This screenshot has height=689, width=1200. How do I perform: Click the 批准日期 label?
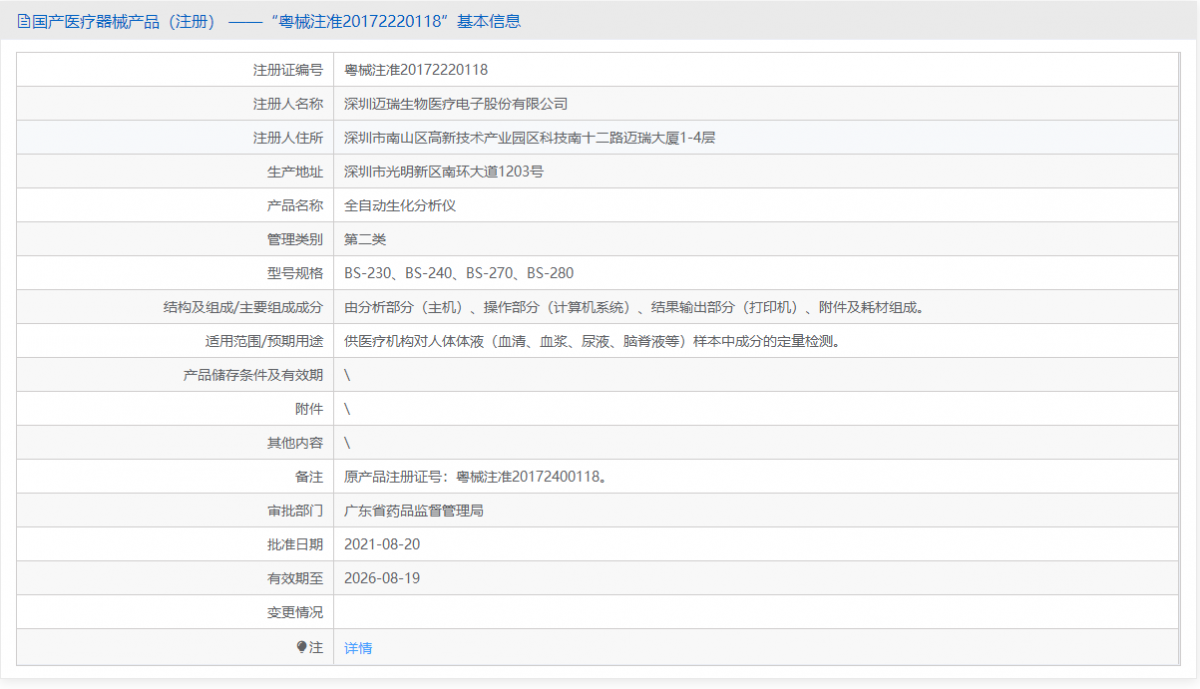pyautogui.click(x=295, y=545)
